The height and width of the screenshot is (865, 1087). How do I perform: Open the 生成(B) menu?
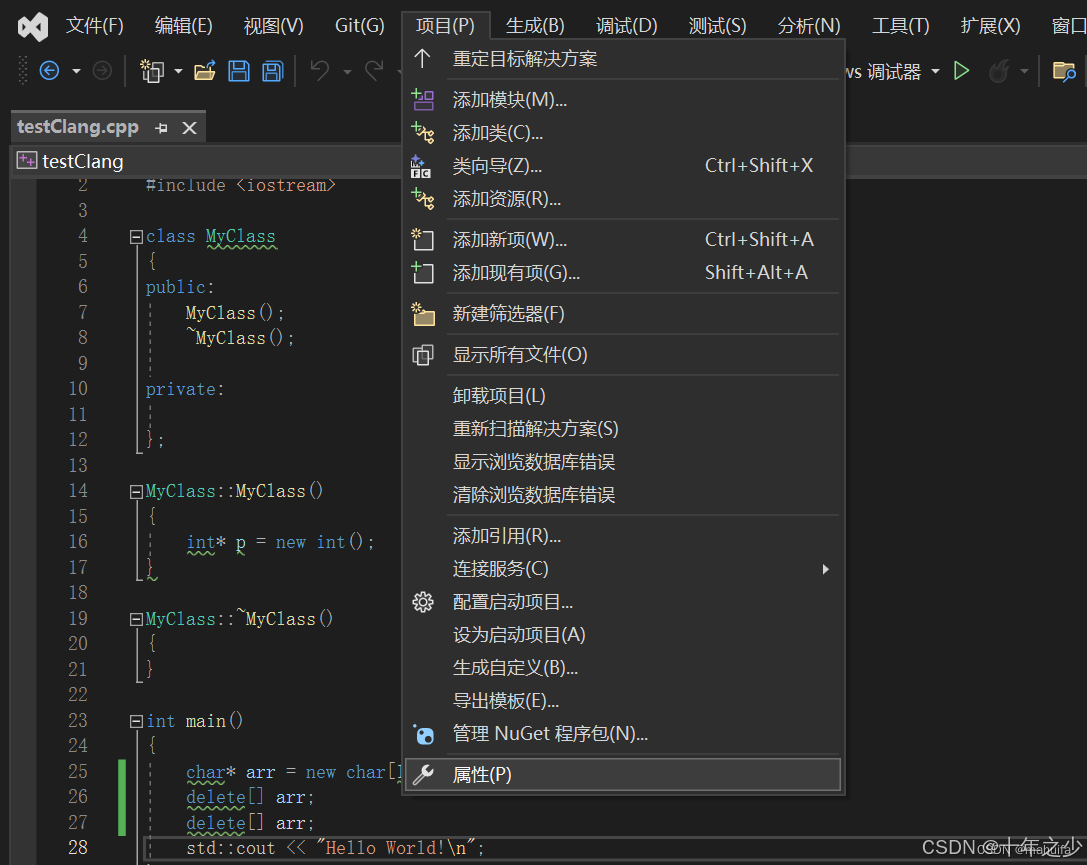534,25
